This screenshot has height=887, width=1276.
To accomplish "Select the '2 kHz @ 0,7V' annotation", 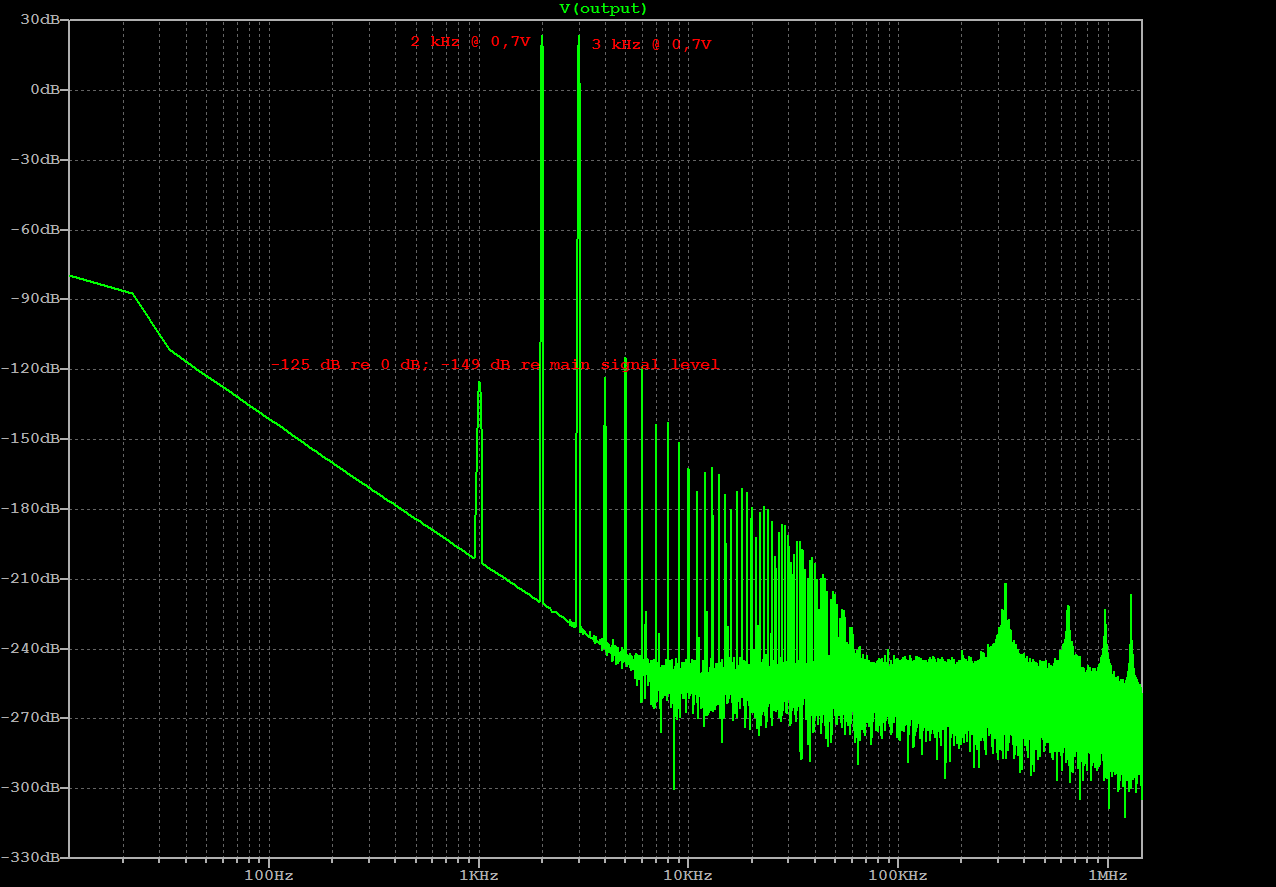I will click(470, 42).
